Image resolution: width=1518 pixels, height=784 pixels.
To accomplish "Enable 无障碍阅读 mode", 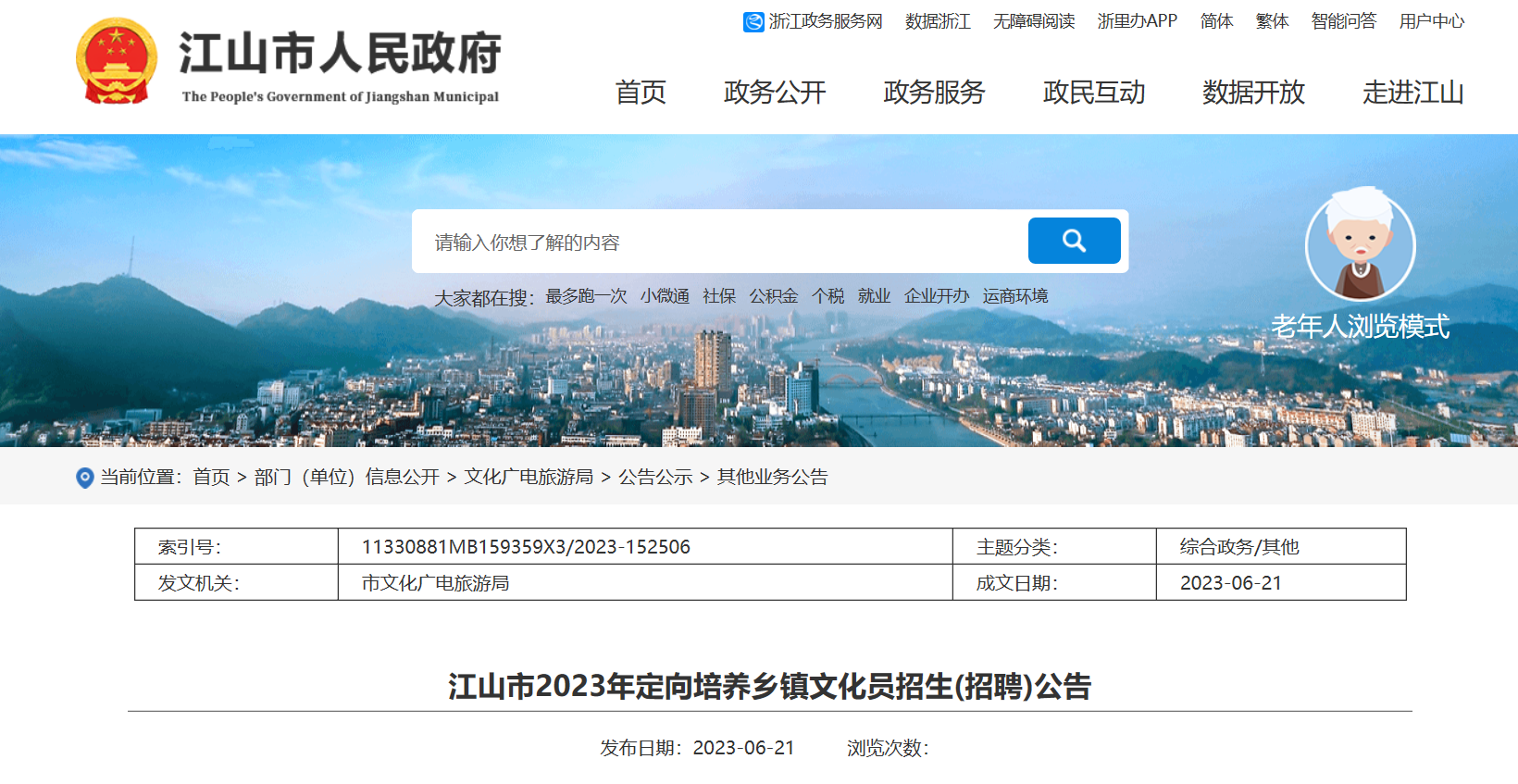I will click(1034, 21).
